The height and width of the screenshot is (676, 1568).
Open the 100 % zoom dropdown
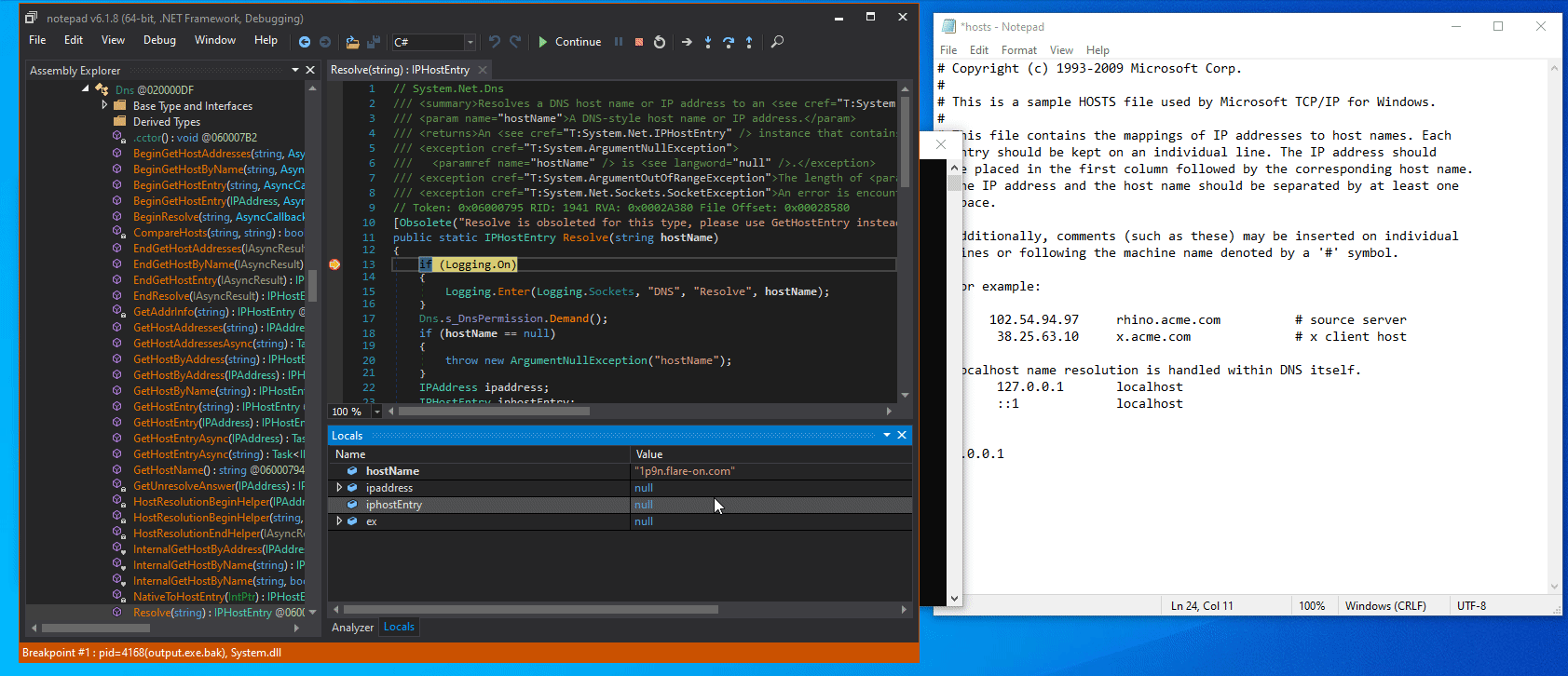[x=376, y=412]
